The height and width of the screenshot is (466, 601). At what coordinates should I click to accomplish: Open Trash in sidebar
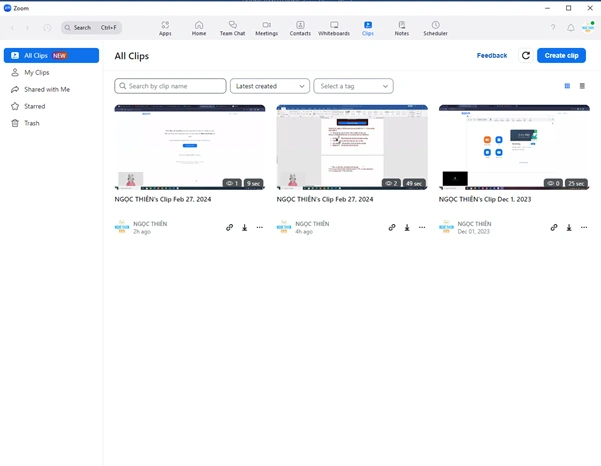point(51,123)
